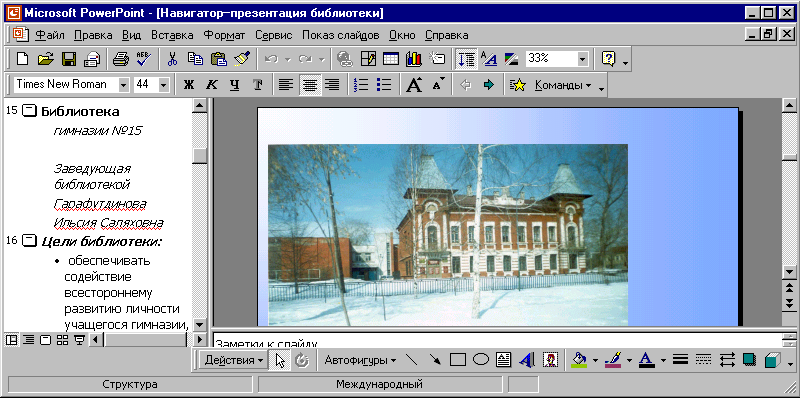Select the arrow pointer selection tool
This screenshot has width=800, height=398.
280,360
